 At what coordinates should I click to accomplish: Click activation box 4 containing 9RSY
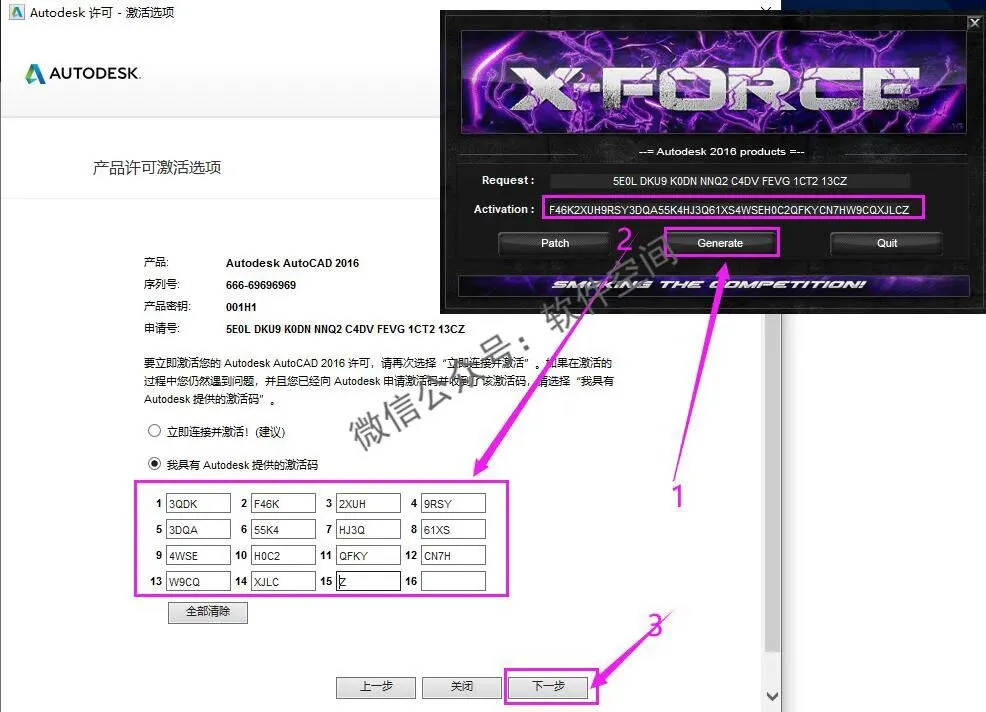pos(453,503)
